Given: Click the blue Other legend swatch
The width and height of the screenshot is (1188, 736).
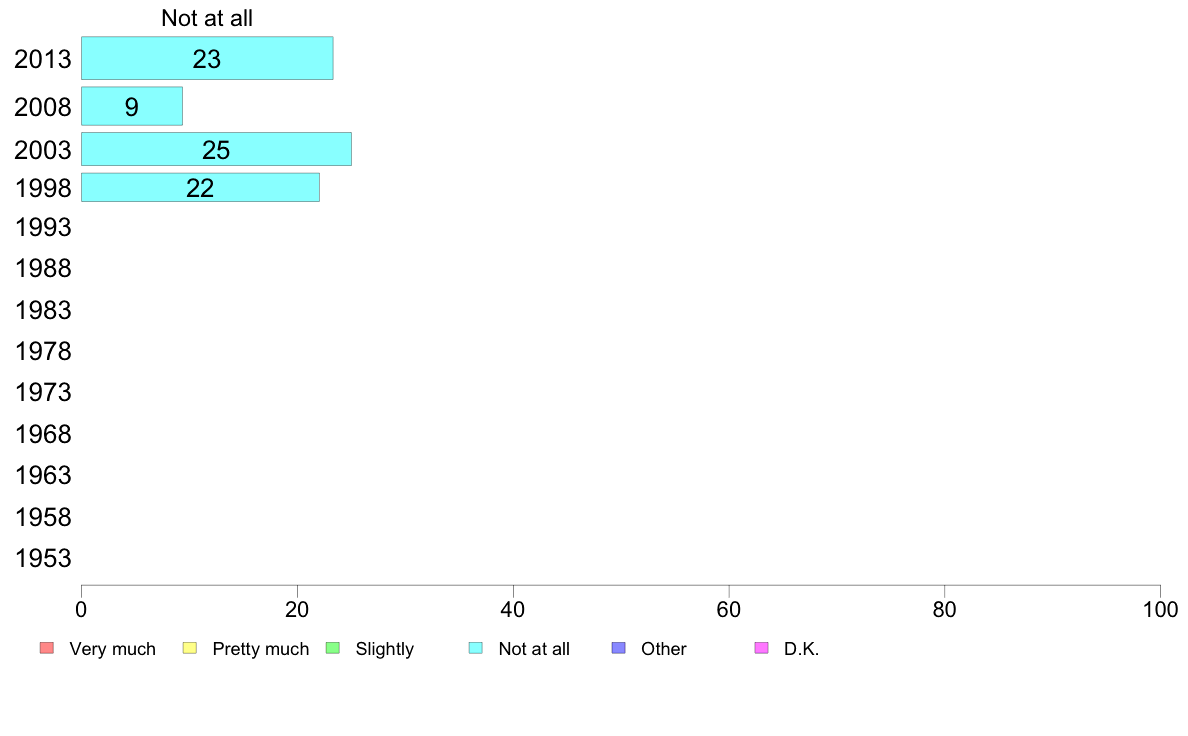Looking at the screenshot, I should point(619,648).
